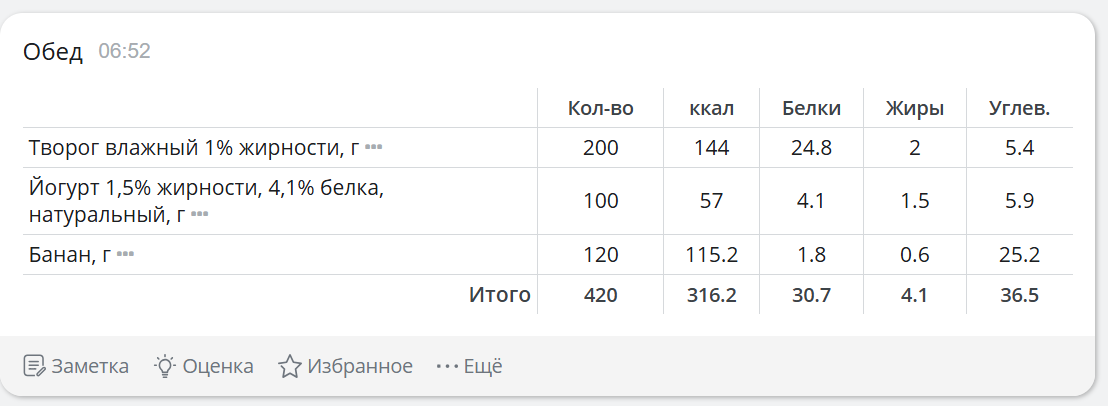1108x406 pixels.
Task: Click the ккал column header
Action: click(x=712, y=109)
